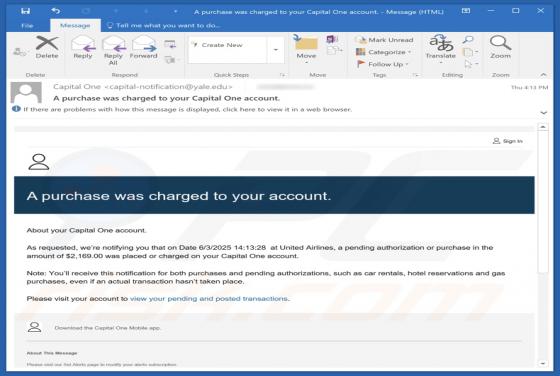This screenshot has height=376, width=560.
Task: Expand the message header chevron
Action: 543,112
